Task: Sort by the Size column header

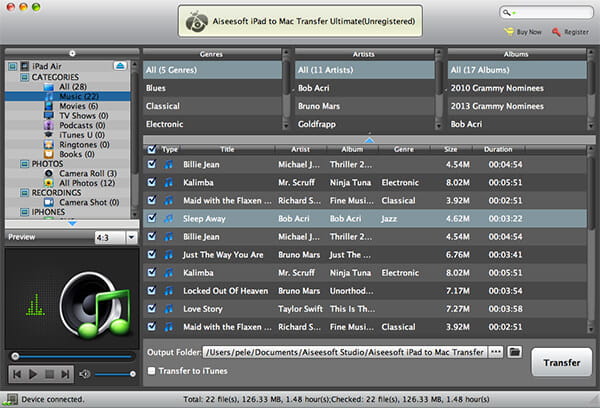Action: (x=451, y=149)
